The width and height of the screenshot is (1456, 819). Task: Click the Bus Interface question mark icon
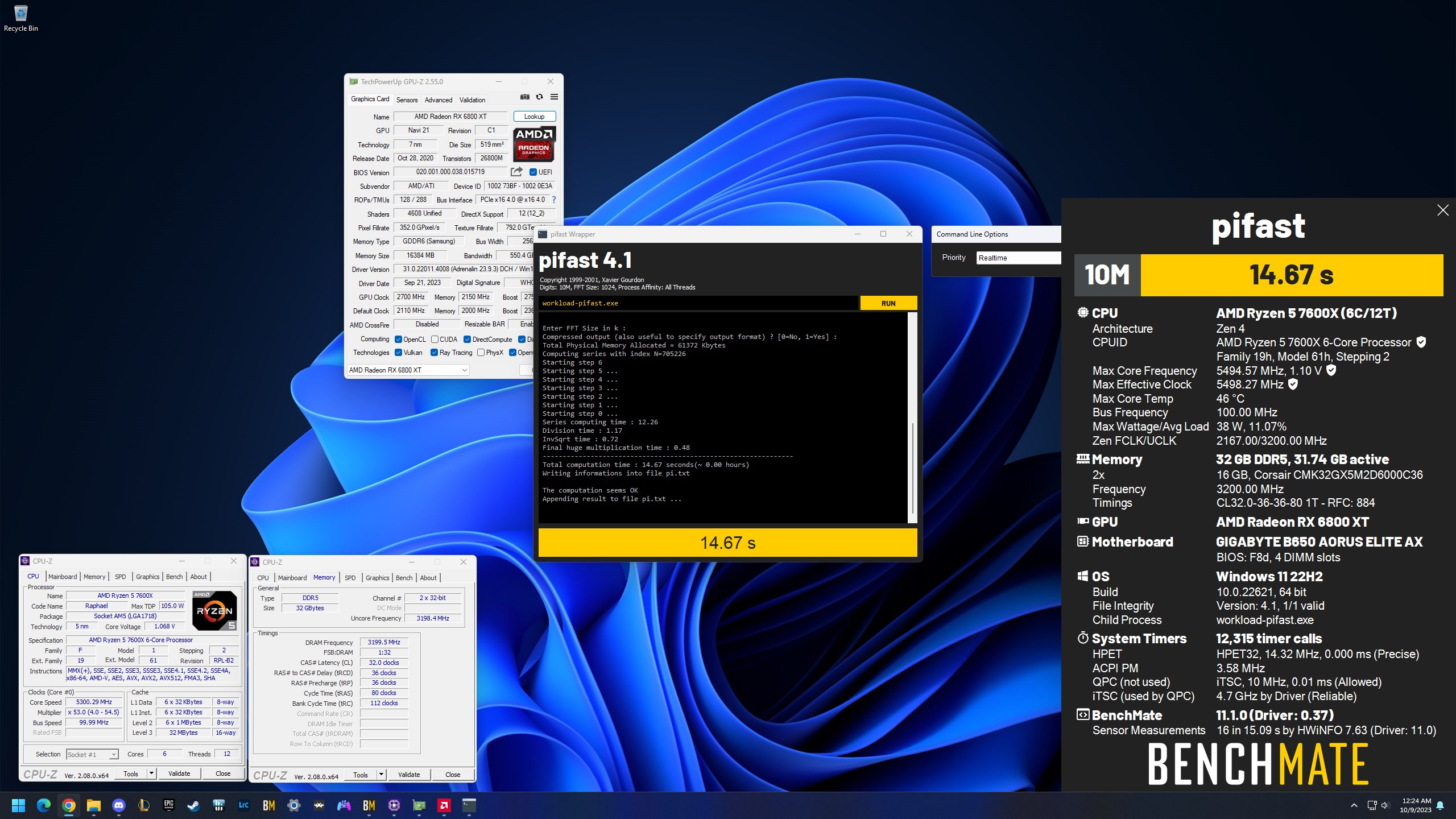(x=553, y=200)
